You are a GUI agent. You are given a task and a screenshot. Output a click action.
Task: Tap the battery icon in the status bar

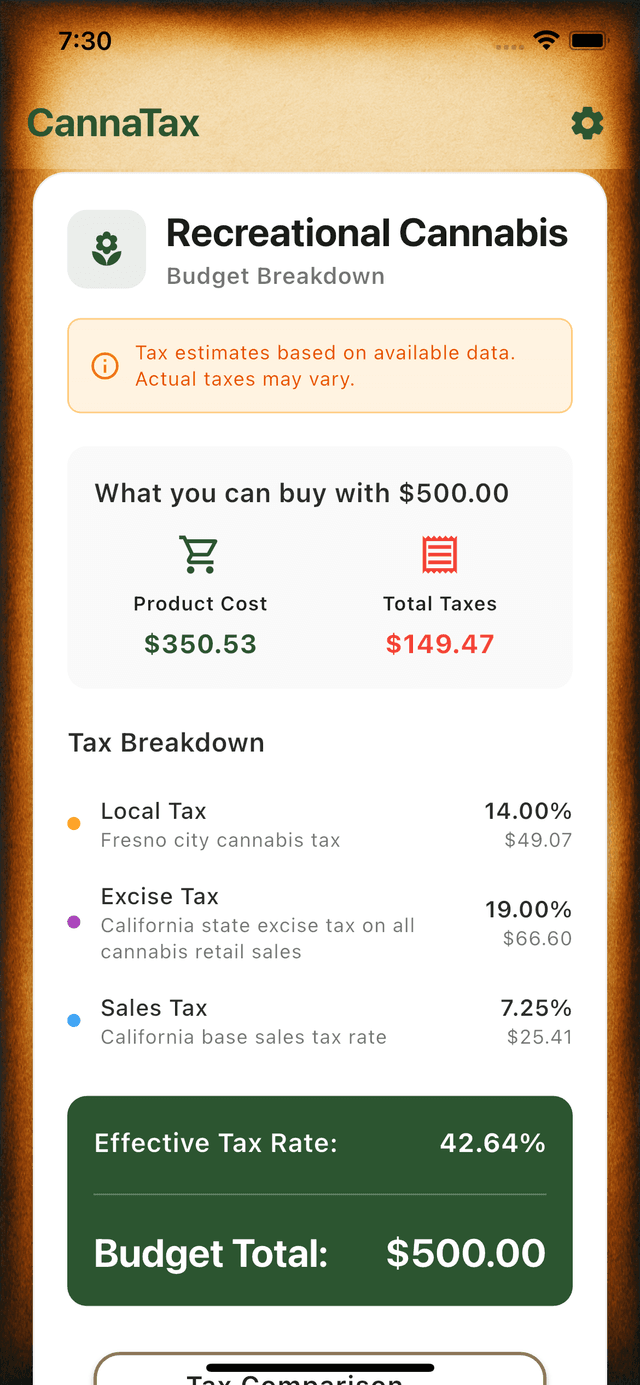587,40
